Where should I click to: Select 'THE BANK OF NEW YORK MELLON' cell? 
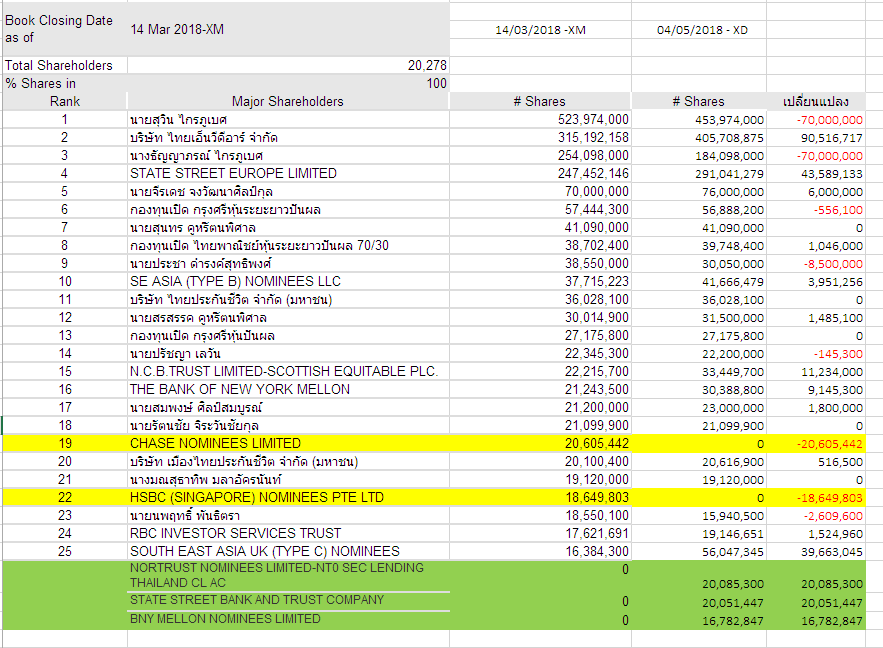point(288,390)
